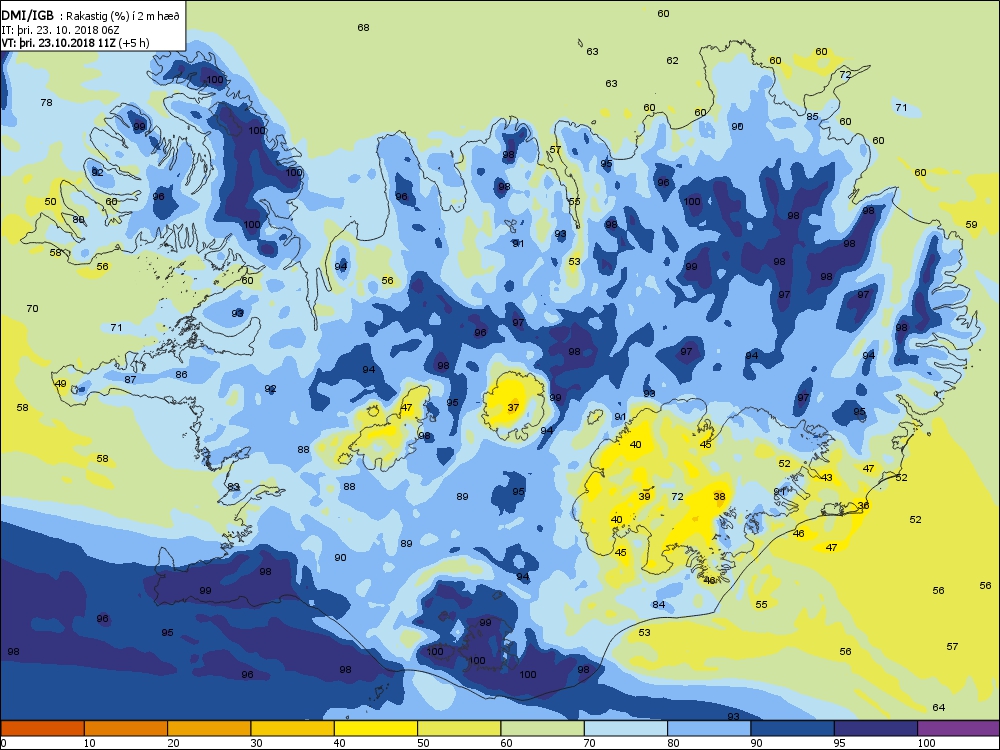Pick the pale green 60–70 legend swatch

point(543,728)
